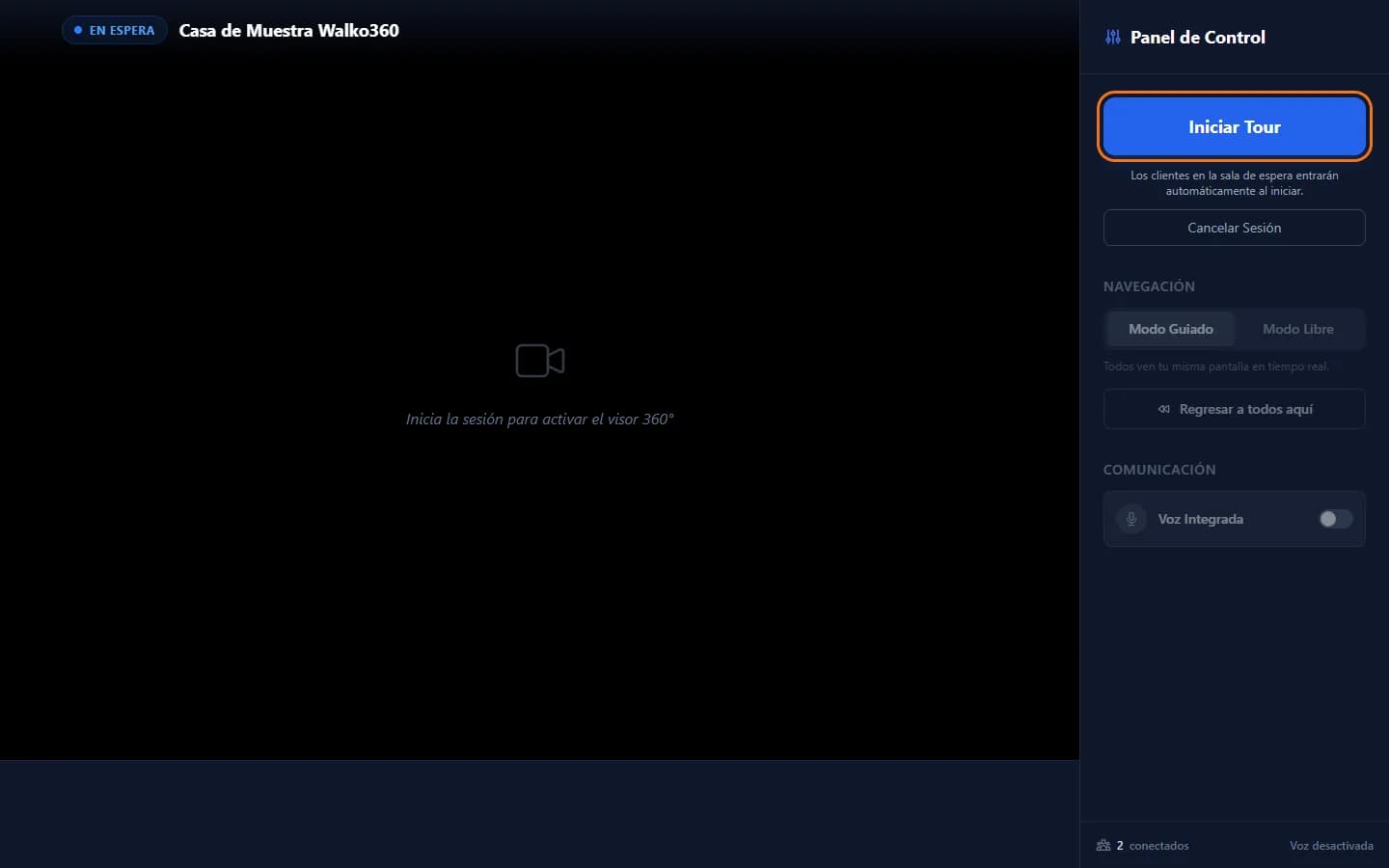The image size is (1389, 868).
Task: Click the Casa de Muestra Walko360 title
Action: tap(289, 30)
